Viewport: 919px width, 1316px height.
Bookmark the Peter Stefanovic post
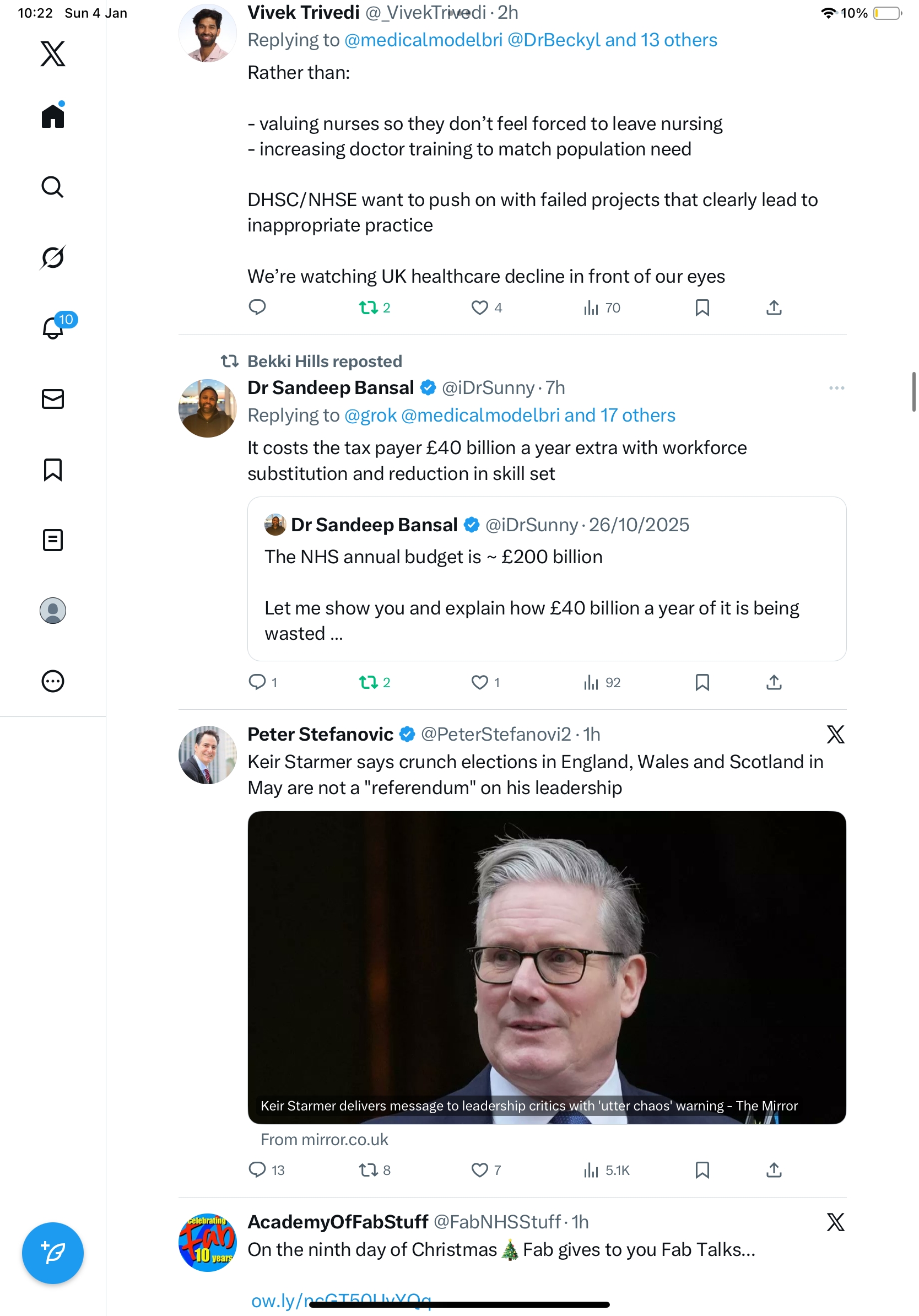pos(702,1170)
